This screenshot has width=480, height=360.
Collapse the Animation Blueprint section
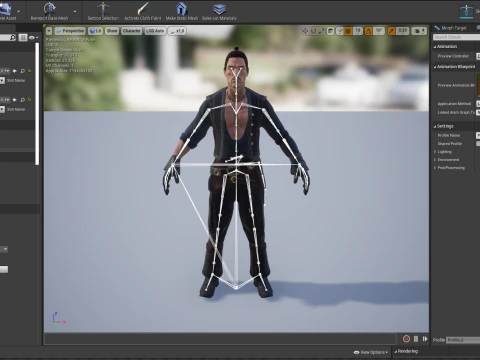coord(435,67)
